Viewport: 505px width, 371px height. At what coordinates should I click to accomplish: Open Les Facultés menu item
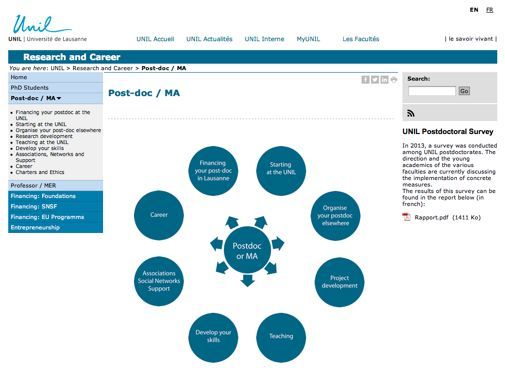(361, 39)
